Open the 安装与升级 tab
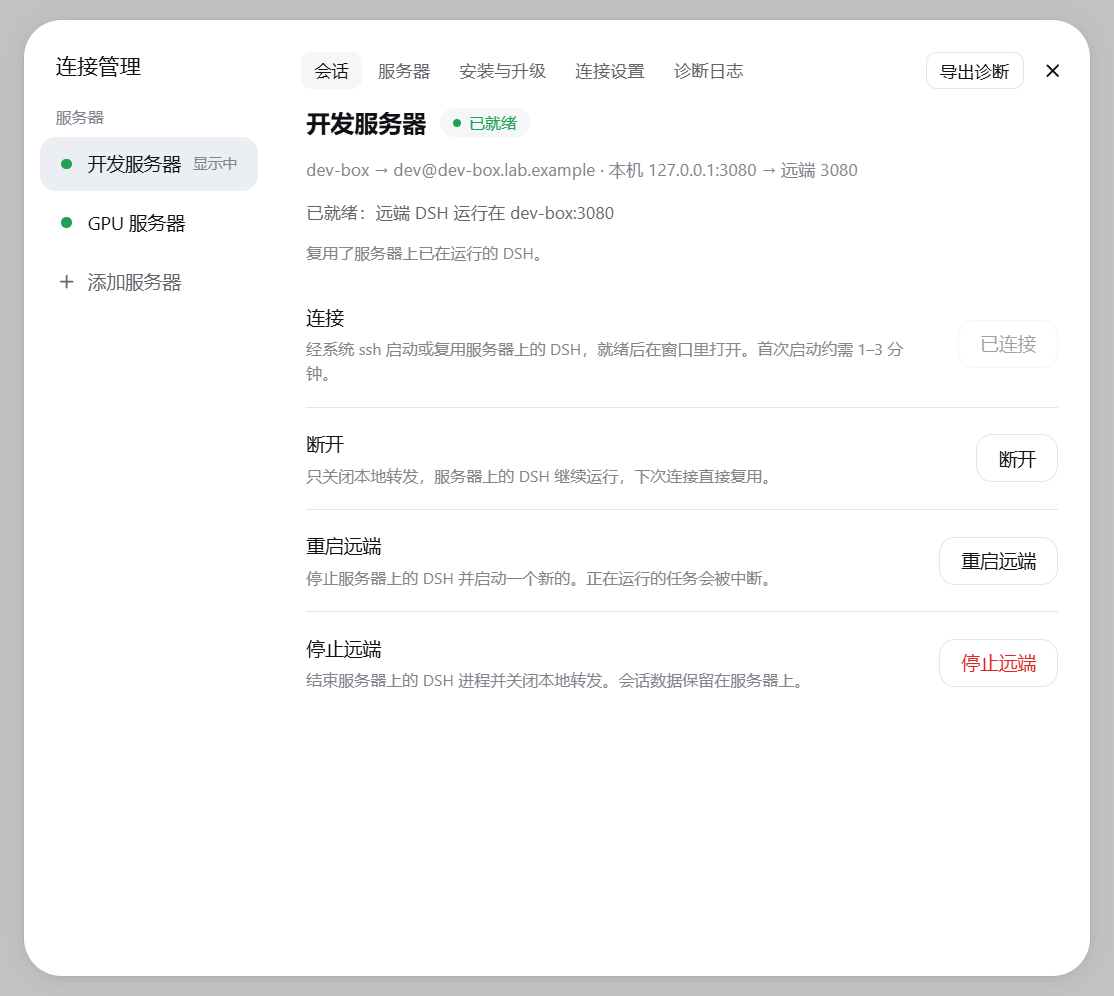This screenshot has height=996, width=1114. click(x=502, y=71)
